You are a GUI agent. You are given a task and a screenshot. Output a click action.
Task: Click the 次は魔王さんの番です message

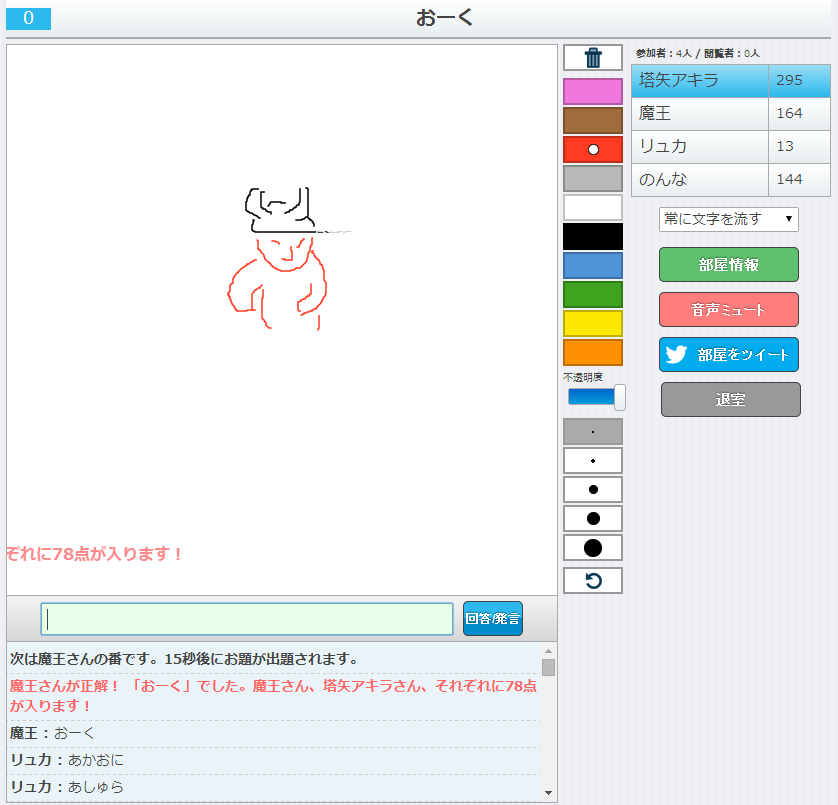[183, 659]
